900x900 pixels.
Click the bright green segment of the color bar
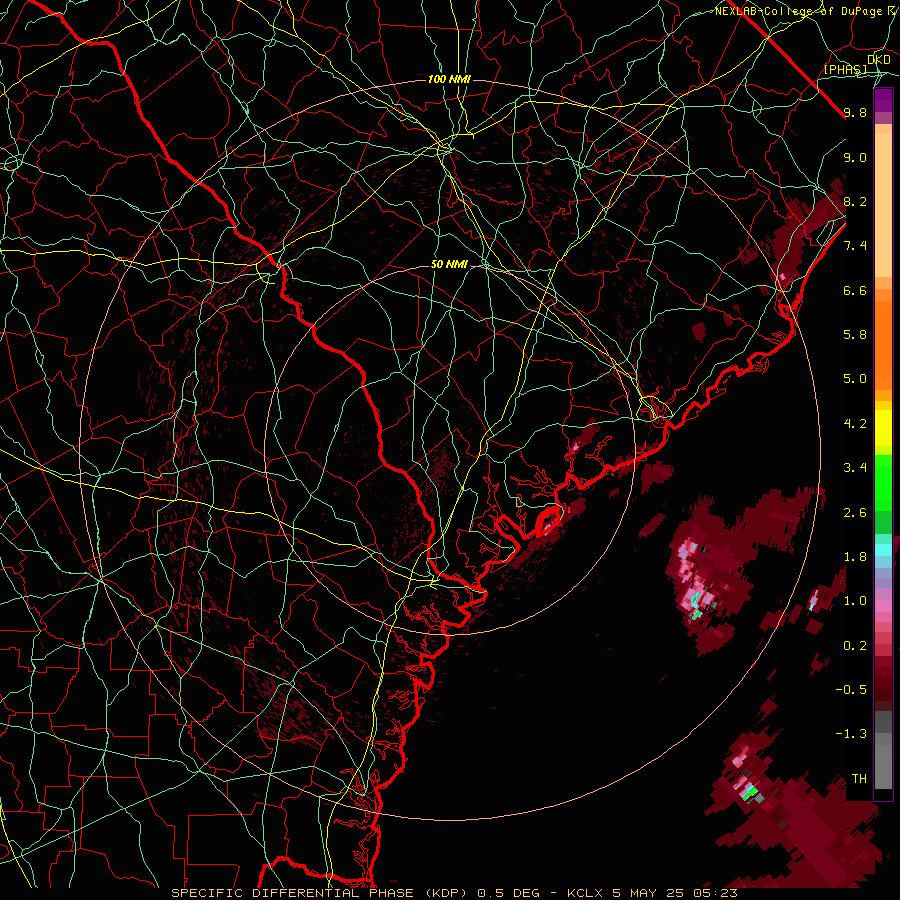coord(883,482)
